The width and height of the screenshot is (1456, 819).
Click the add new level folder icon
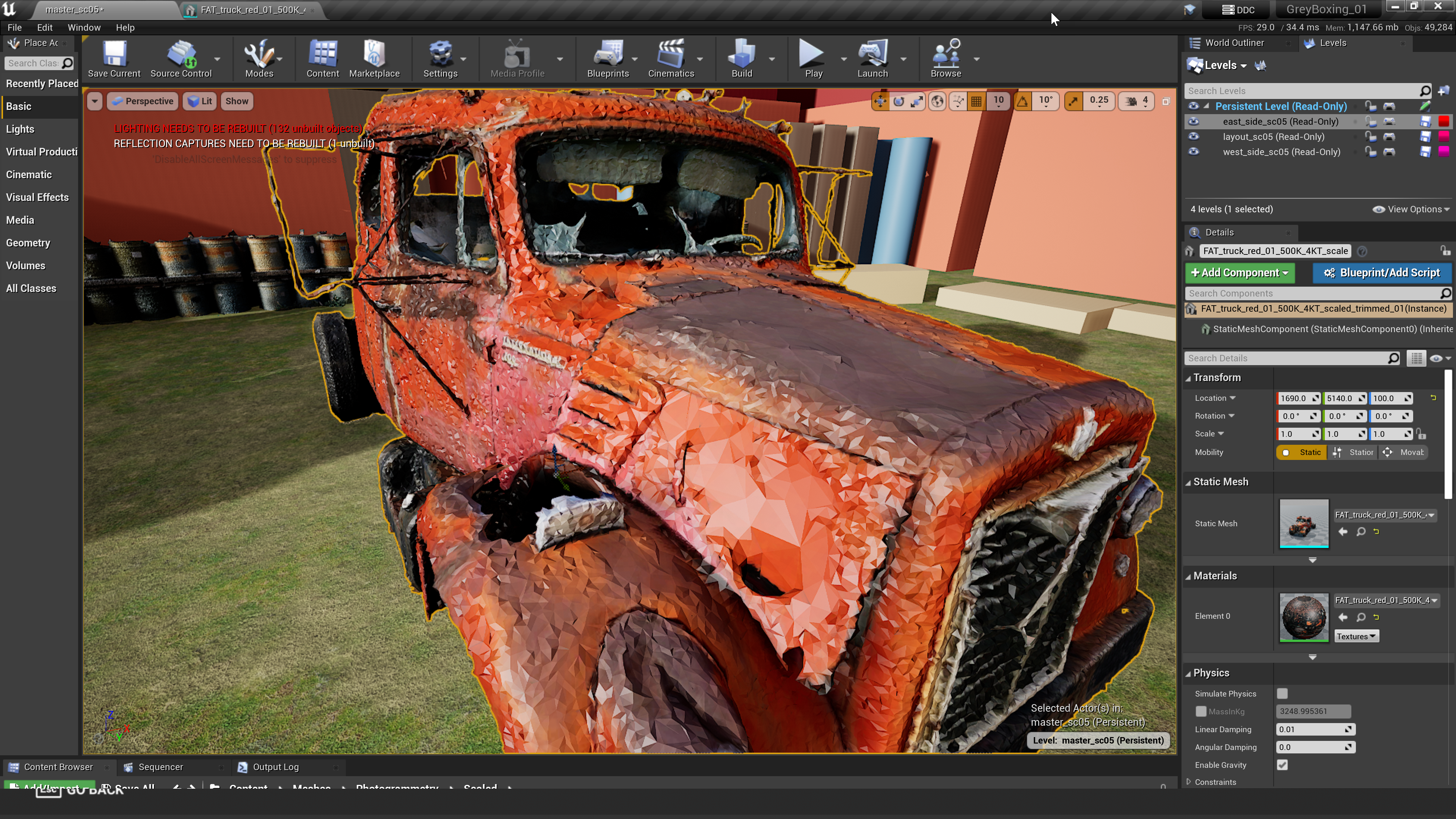point(1443,91)
